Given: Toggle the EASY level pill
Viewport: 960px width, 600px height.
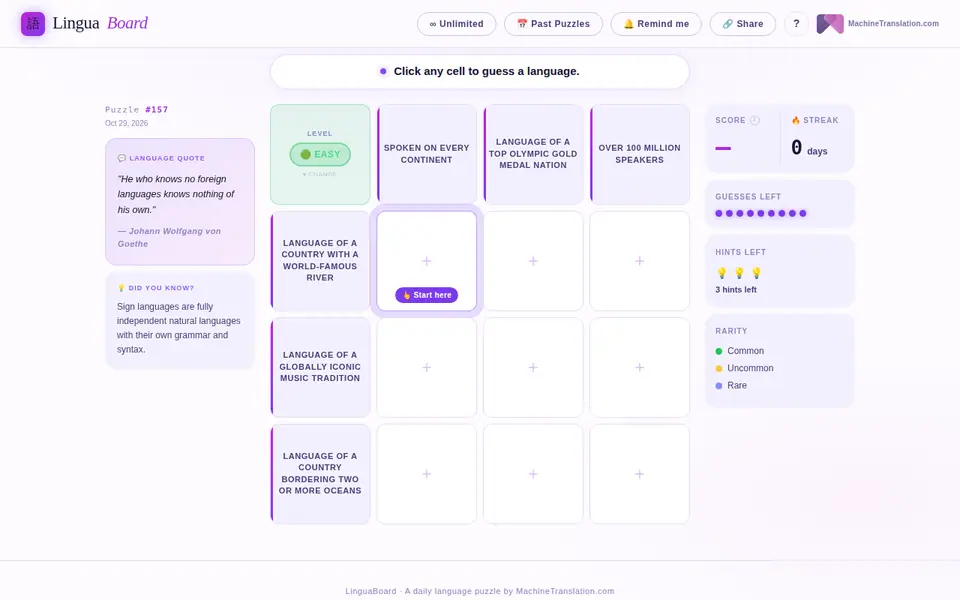Looking at the screenshot, I should coord(320,154).
